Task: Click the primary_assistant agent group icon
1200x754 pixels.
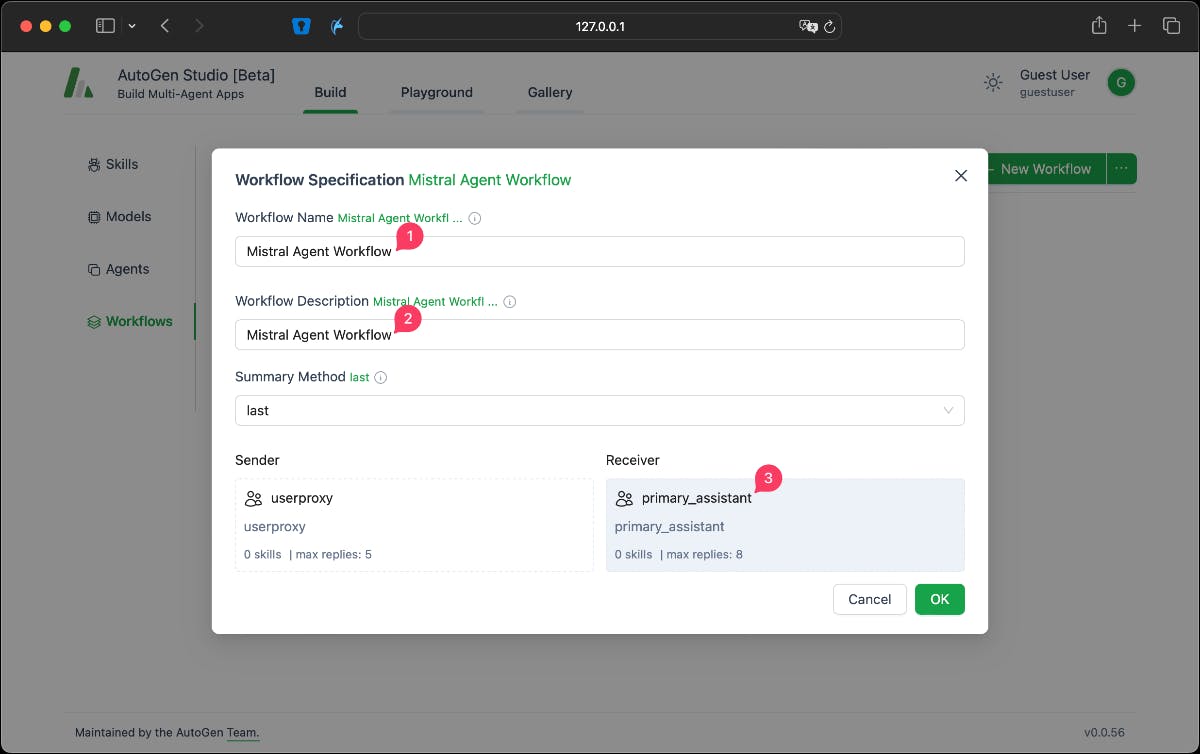Action: 624,498
